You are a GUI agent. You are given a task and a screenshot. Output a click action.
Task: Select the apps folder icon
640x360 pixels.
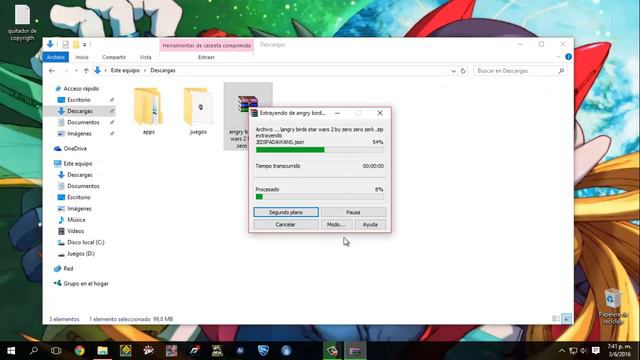coord(148,107)
